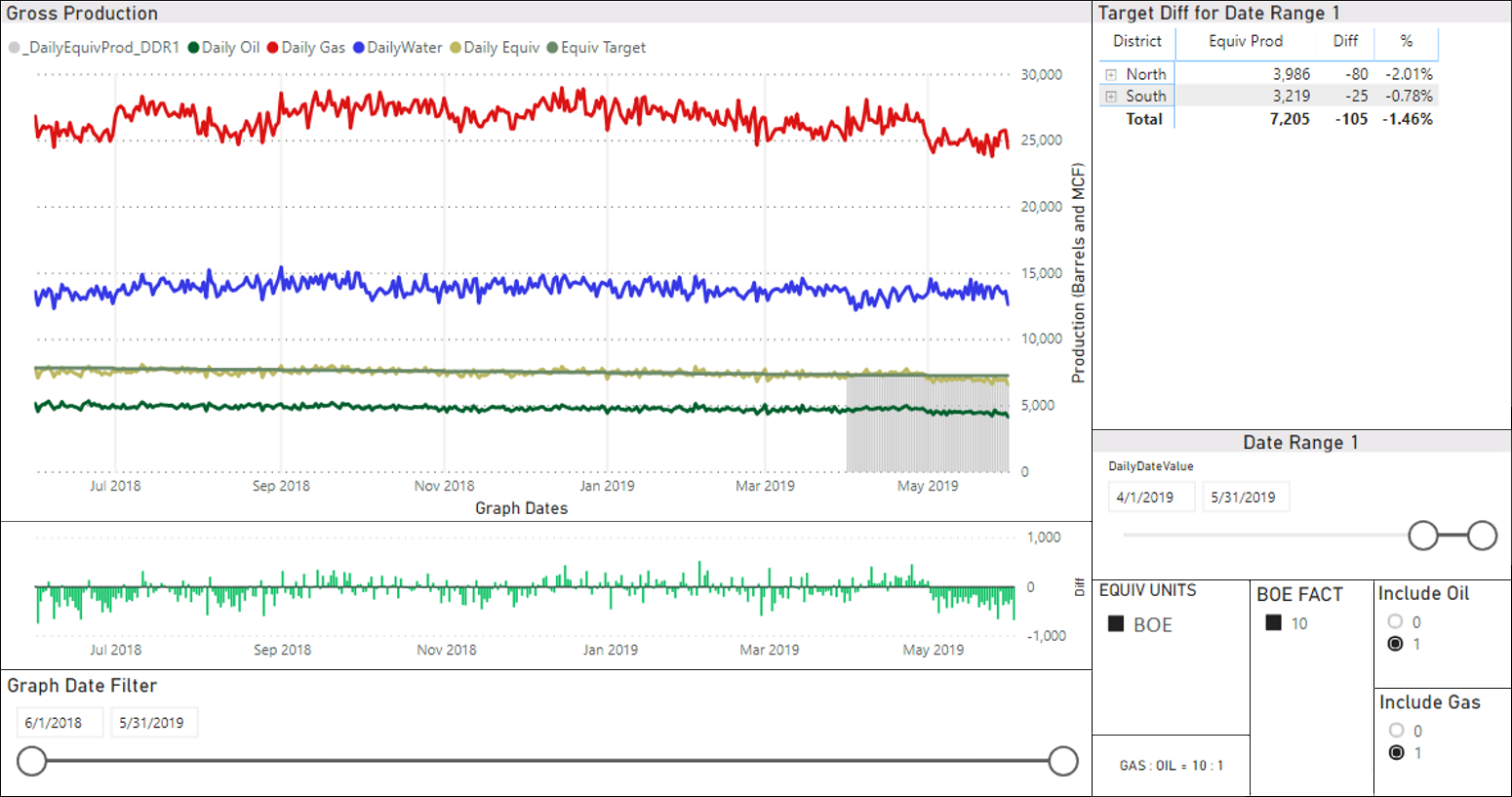Edit the 4/1/2019 start date field

coord(1151,497)
